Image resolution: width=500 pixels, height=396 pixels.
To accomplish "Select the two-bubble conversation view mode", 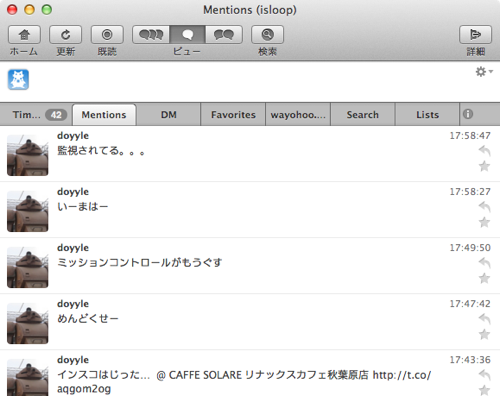I will [x=224, y=35].
